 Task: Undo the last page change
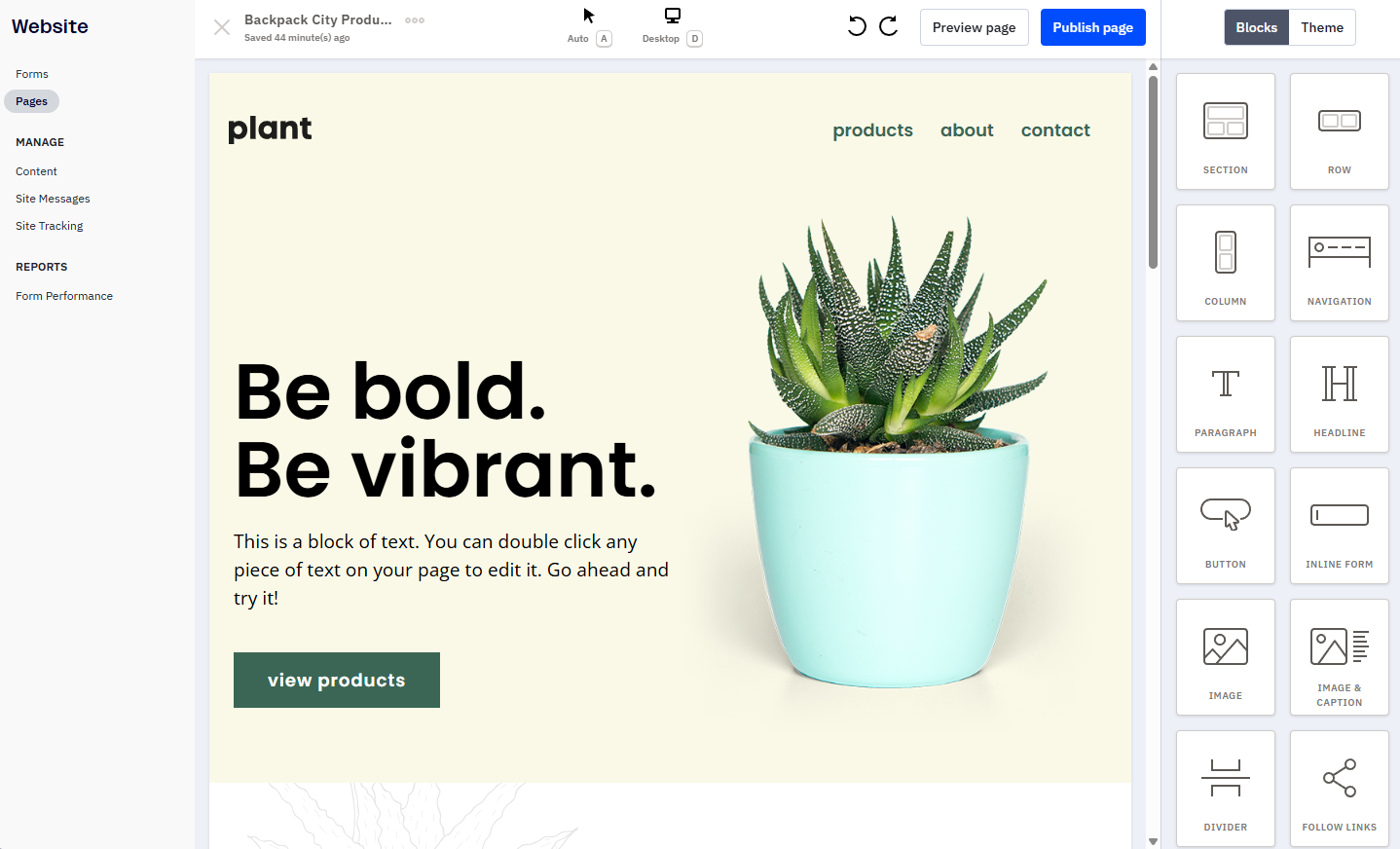click(856, 26)
